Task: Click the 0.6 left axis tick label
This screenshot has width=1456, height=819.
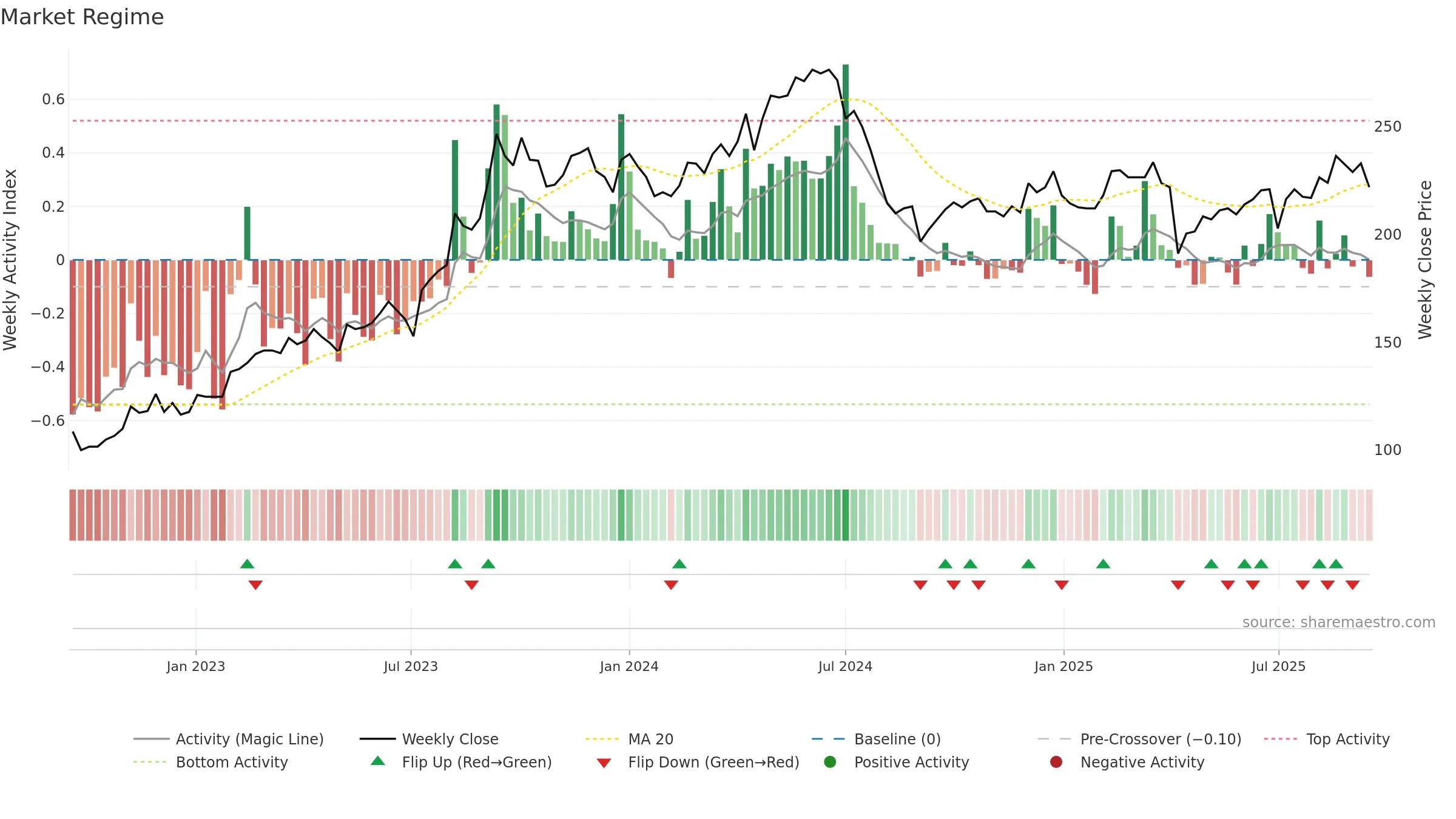Action: (53, 99)
